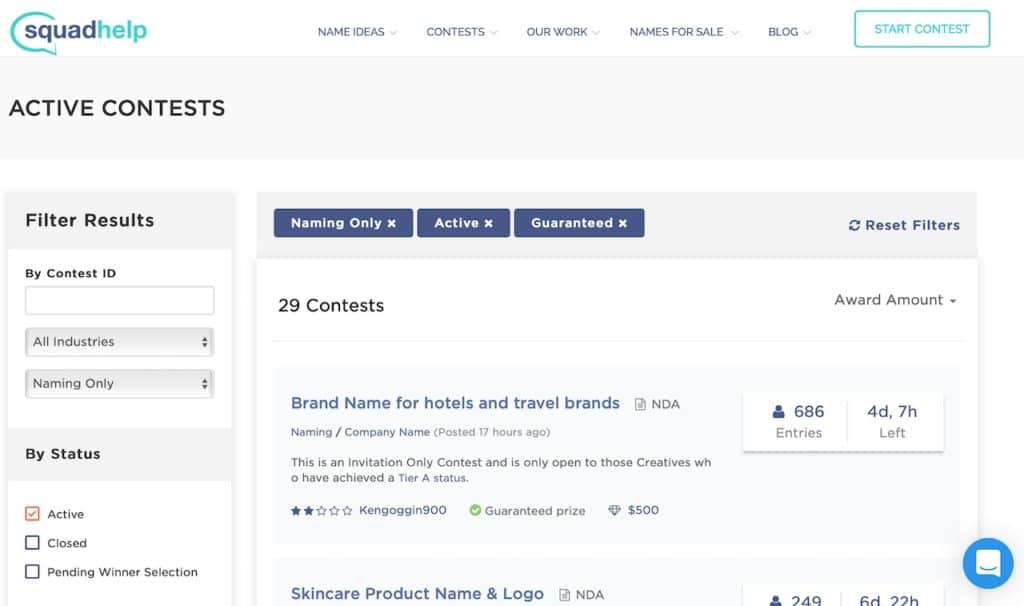
Task: Click the Filter Results heading
Action: click(x=90, y=220)
